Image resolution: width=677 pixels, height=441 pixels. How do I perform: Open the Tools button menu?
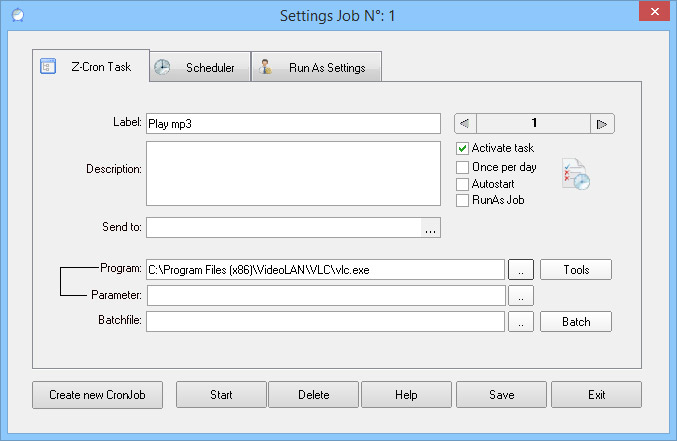pos(576,269)
